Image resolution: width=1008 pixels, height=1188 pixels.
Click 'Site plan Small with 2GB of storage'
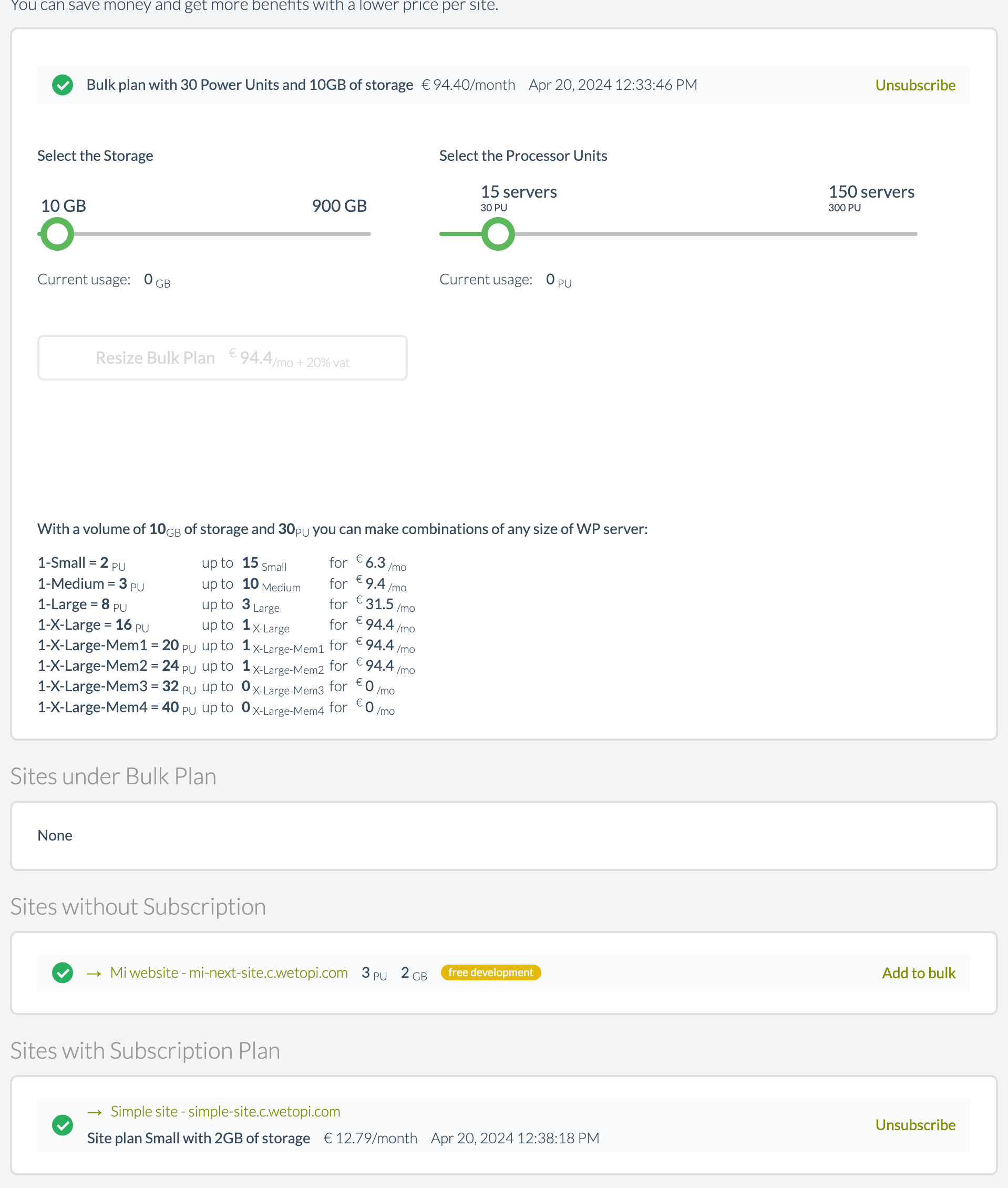(x=198, y=1138)
